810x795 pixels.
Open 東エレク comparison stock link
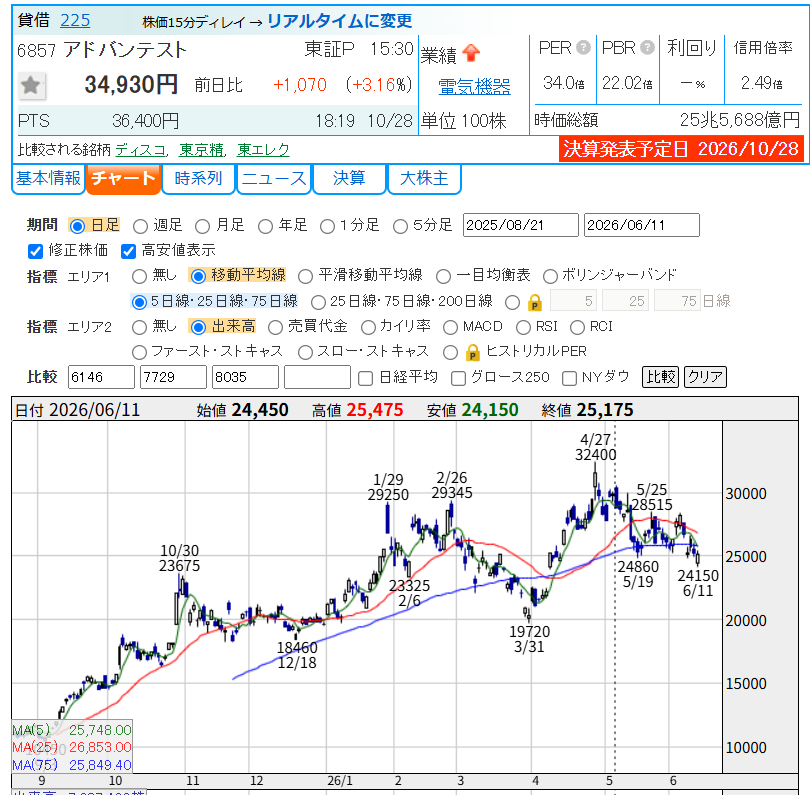(x=263, y=150)
